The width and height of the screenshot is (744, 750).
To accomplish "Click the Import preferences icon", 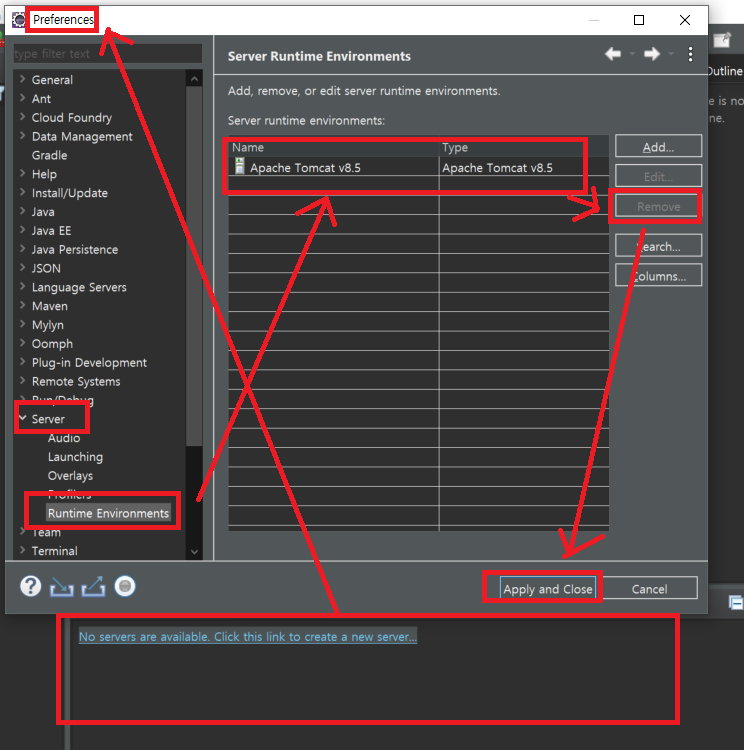I will [62, 586].
